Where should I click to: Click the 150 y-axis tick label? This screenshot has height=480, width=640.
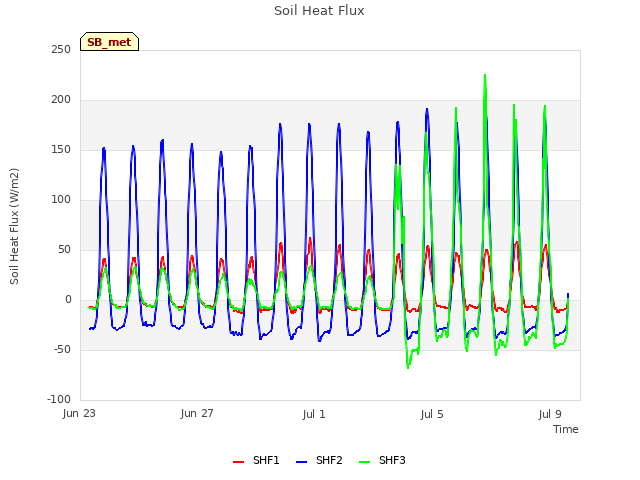pyautogui.click(x=61, y=149)
